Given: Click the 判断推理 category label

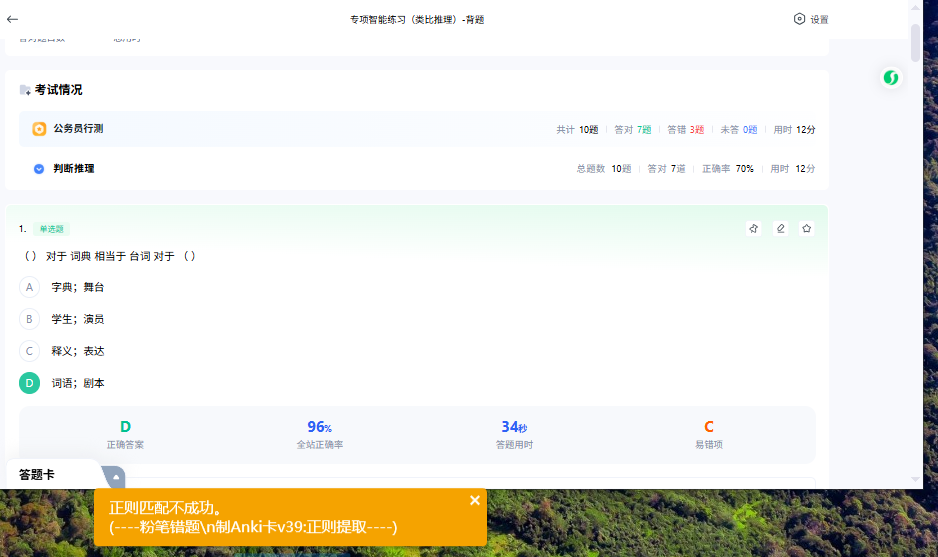Looking at the screenshot, I should (74, 169).
